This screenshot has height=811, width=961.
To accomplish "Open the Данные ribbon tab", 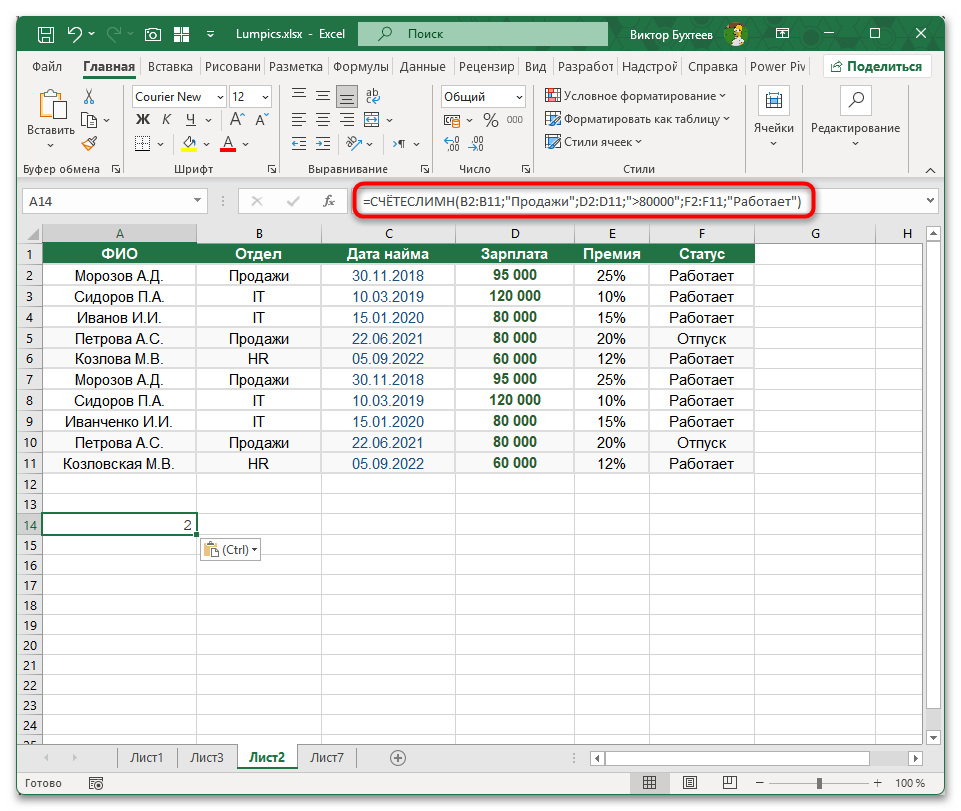I will click(422, 66).
